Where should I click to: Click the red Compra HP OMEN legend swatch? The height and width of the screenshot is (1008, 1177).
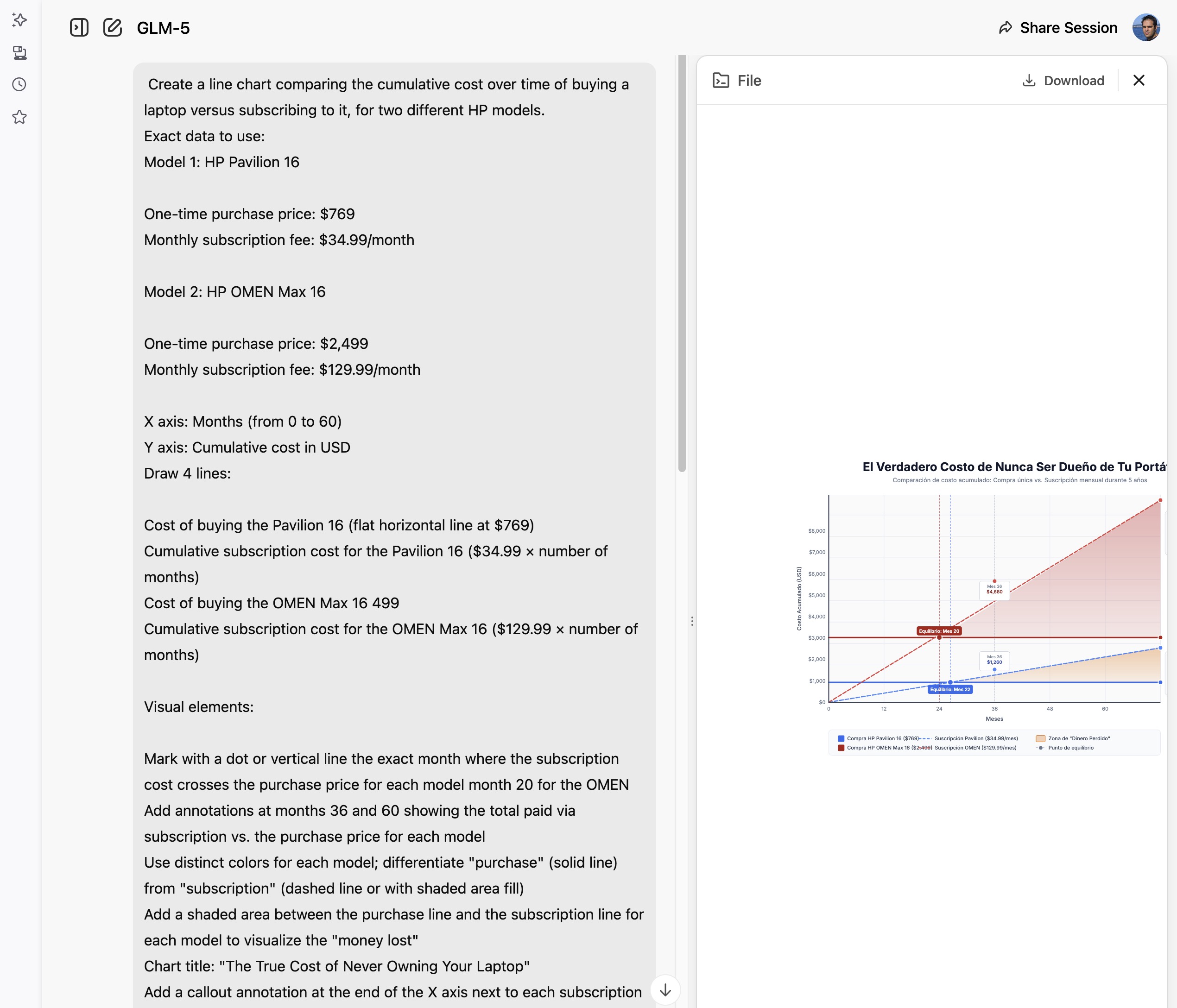coord(842,748)
